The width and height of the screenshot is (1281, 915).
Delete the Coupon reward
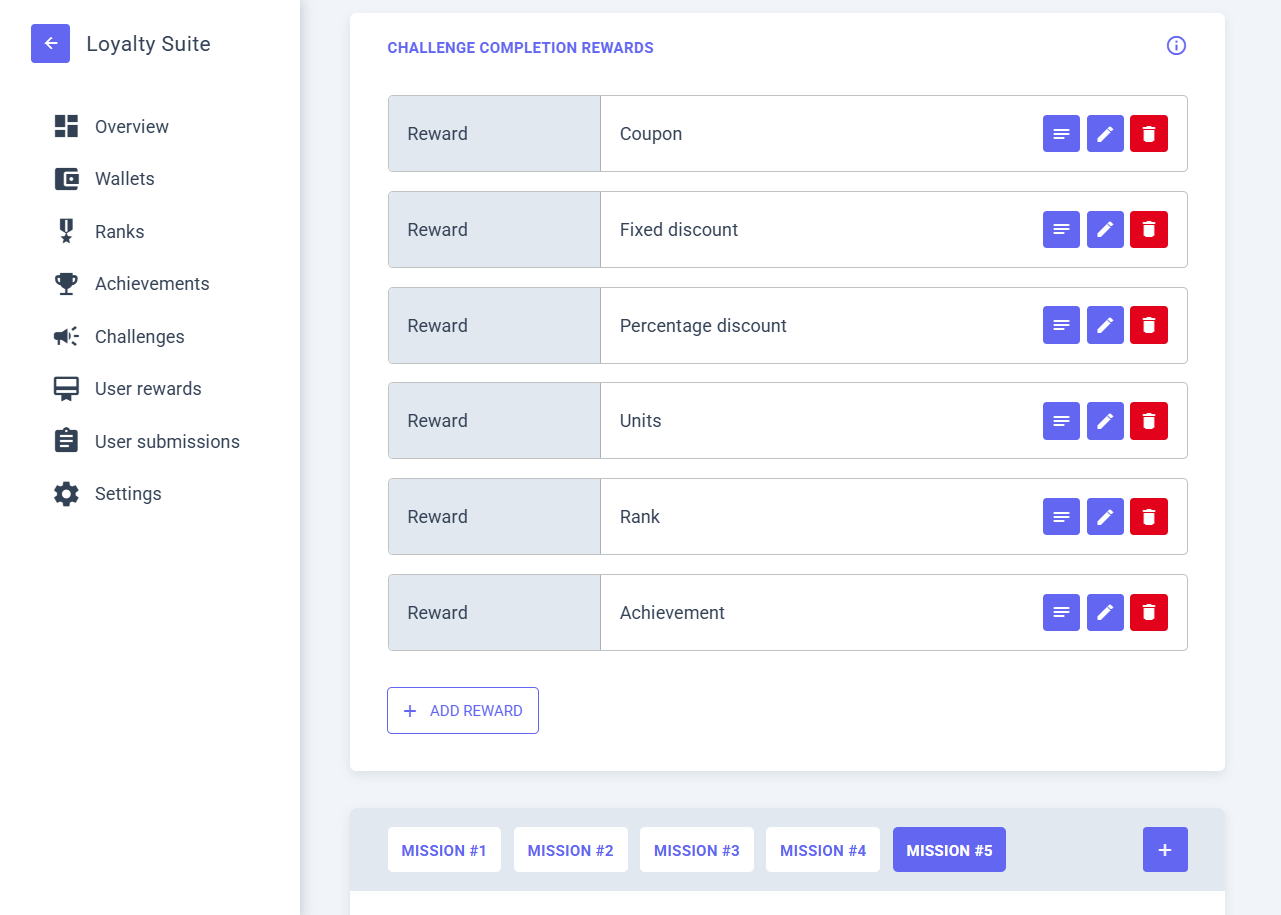[x=1149, y=134]
